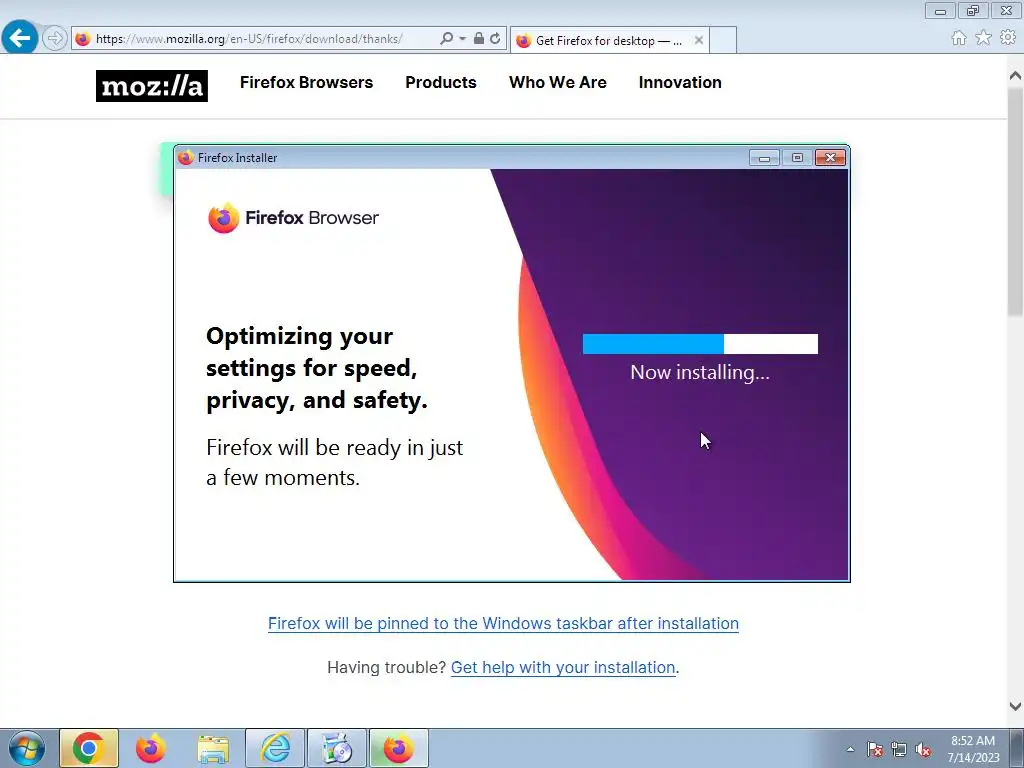
Task: Open IE Home via house icon
Action: (x=959, y=38)
